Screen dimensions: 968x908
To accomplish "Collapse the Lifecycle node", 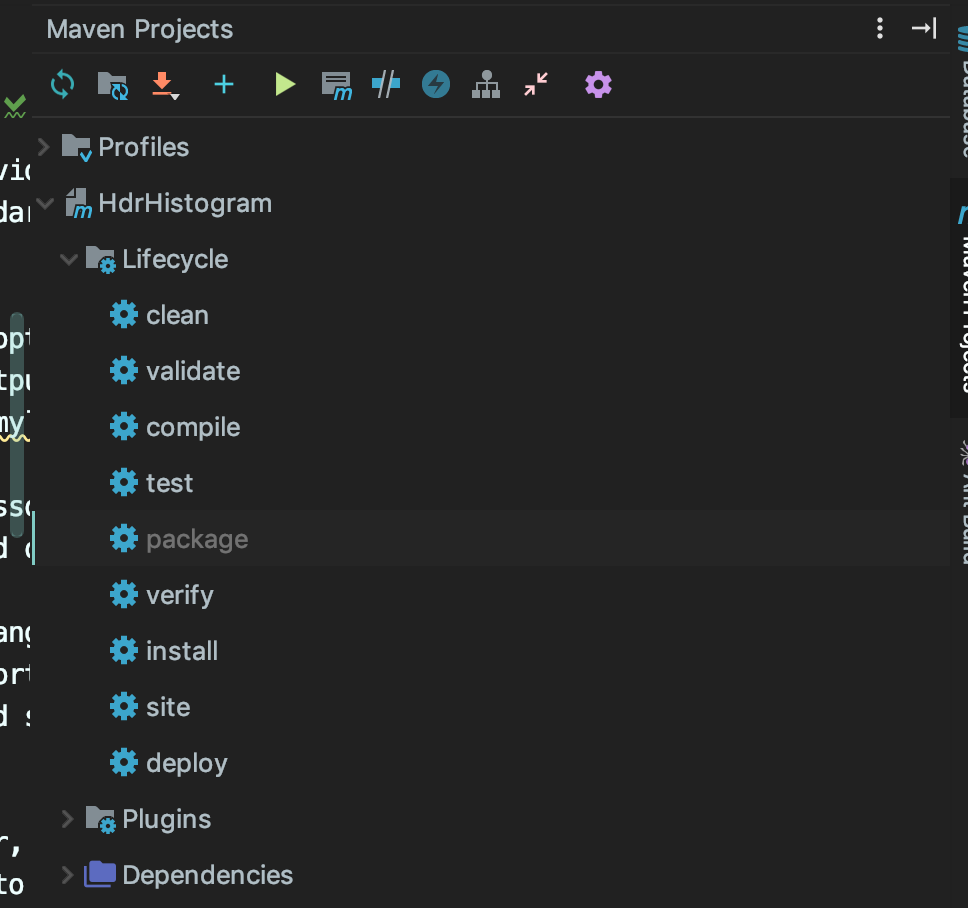I will coord(69,259).
